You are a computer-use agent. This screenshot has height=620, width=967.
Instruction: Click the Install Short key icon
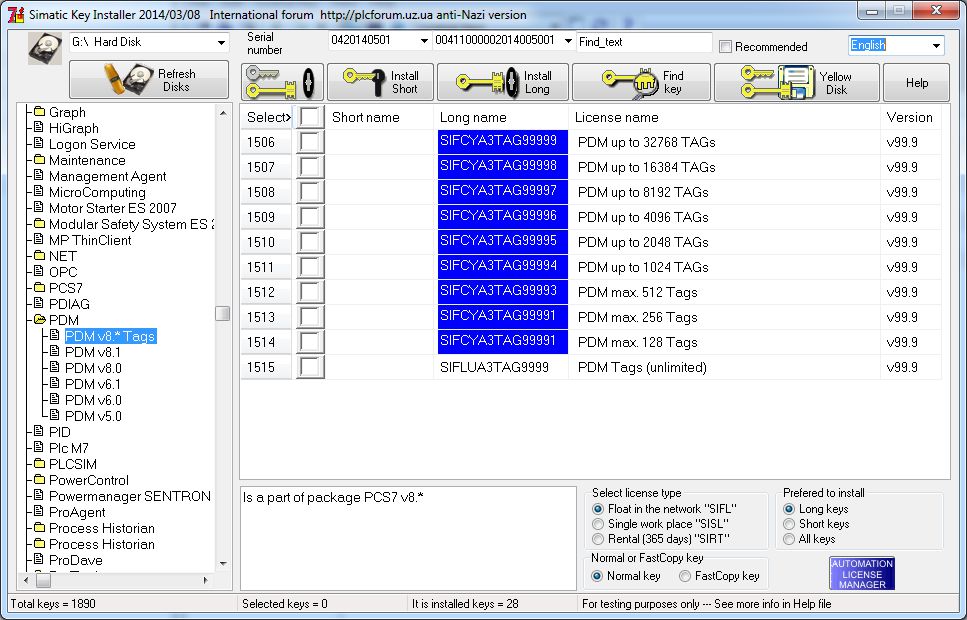point(364,82)
